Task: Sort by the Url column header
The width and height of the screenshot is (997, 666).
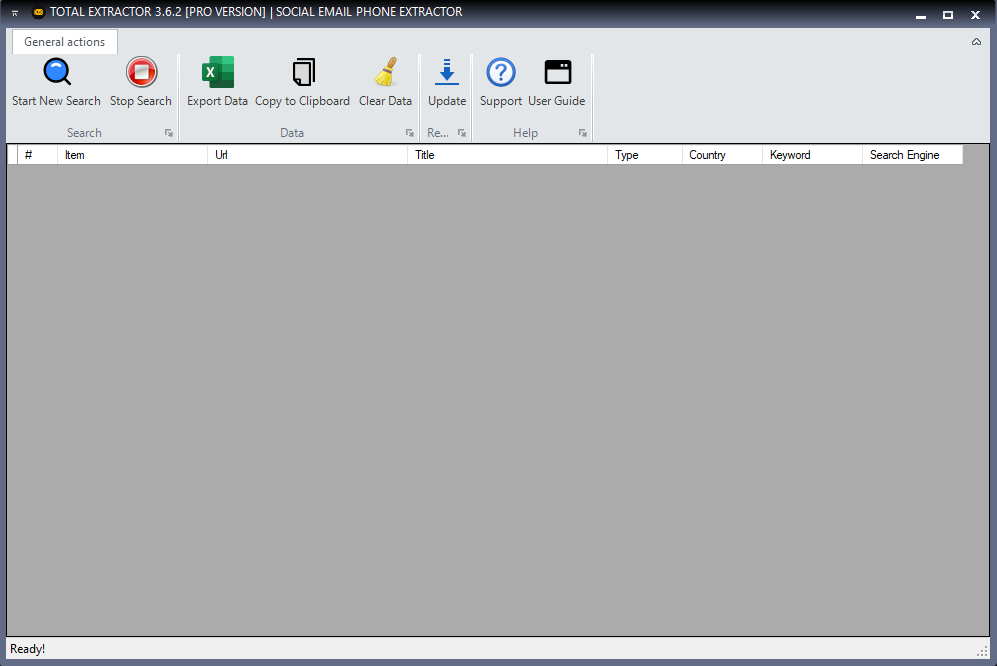Action: point(308,155)
